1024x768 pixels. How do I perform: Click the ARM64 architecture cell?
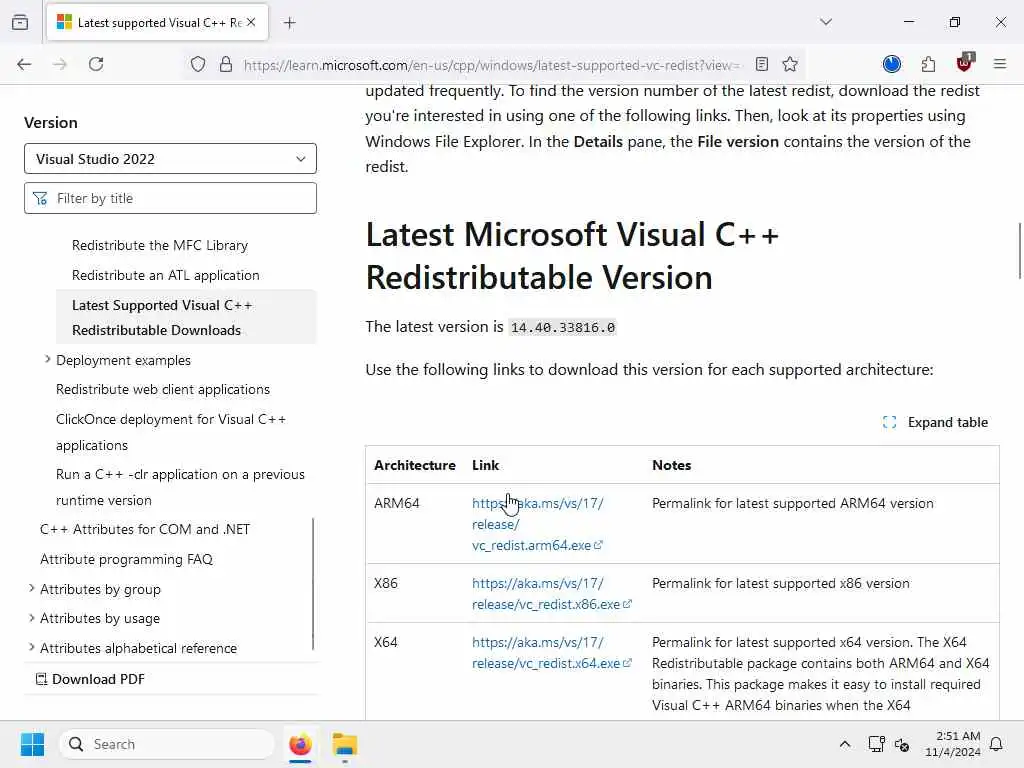click(x=396, y=504)
